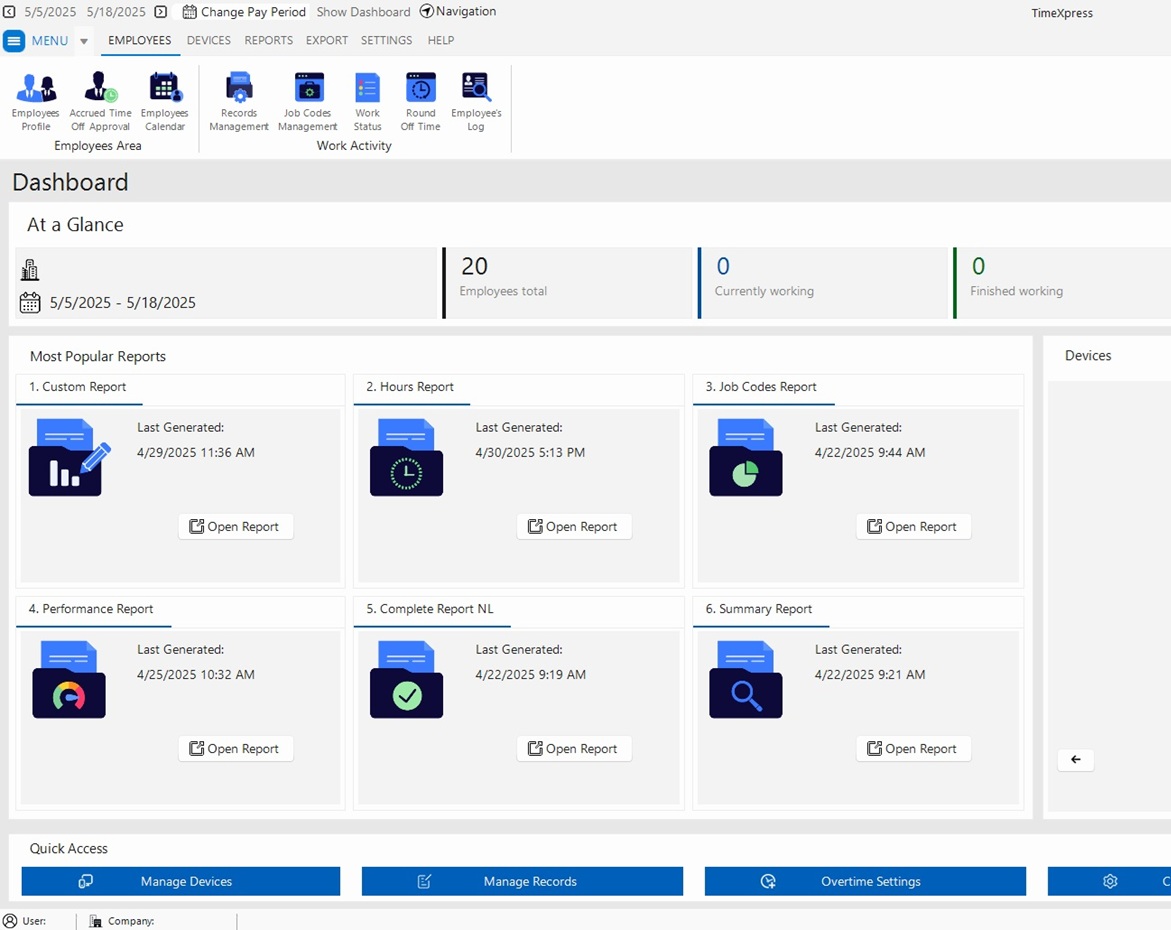
Task: Click the '6. Summary Report' heading
Action: (x=759, y=609)
